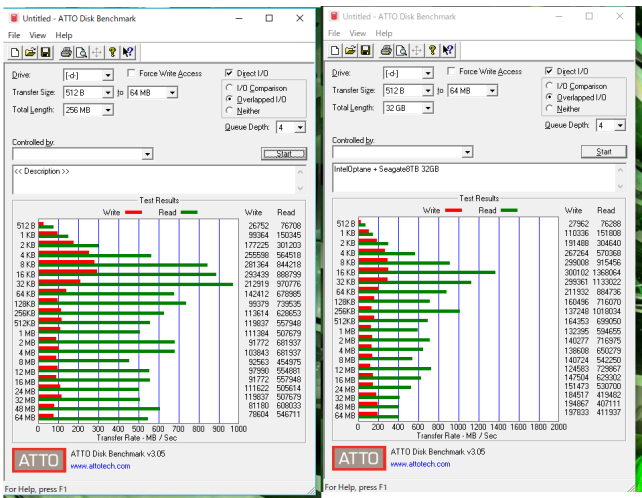Click the Open folder icon in left window
Image resolution: width=642 pixels, height=498 pixels.
pos(30,52)
